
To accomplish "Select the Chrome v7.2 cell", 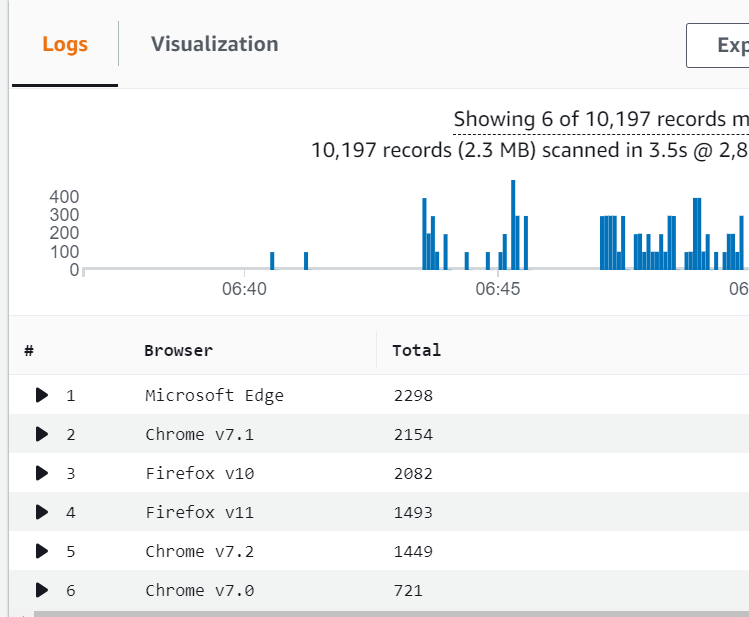I will point(200,552).
